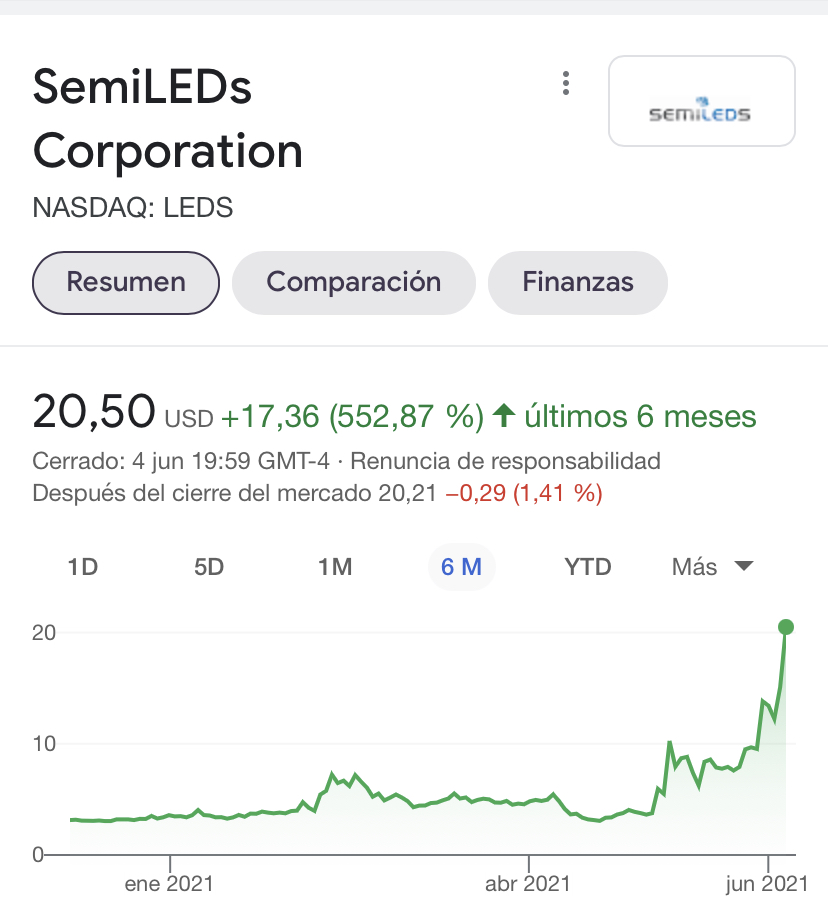The height and width of the screenshot is (917, 828).
Task: Open the three-dot more options menu
Action: point(565,84)
